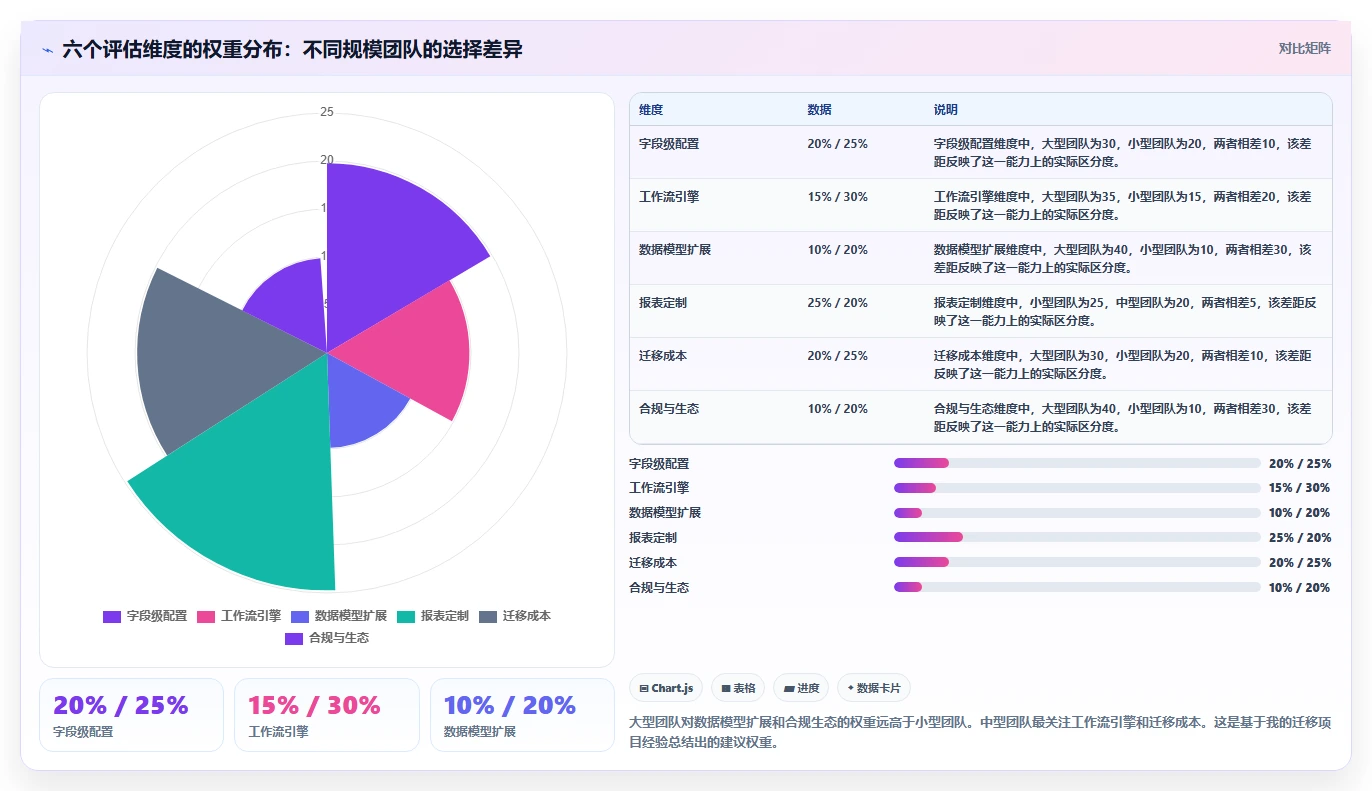Toggle 合规与生态 legend swatch
Screen dimensions: 1372x791
click(x=294, y=638)
